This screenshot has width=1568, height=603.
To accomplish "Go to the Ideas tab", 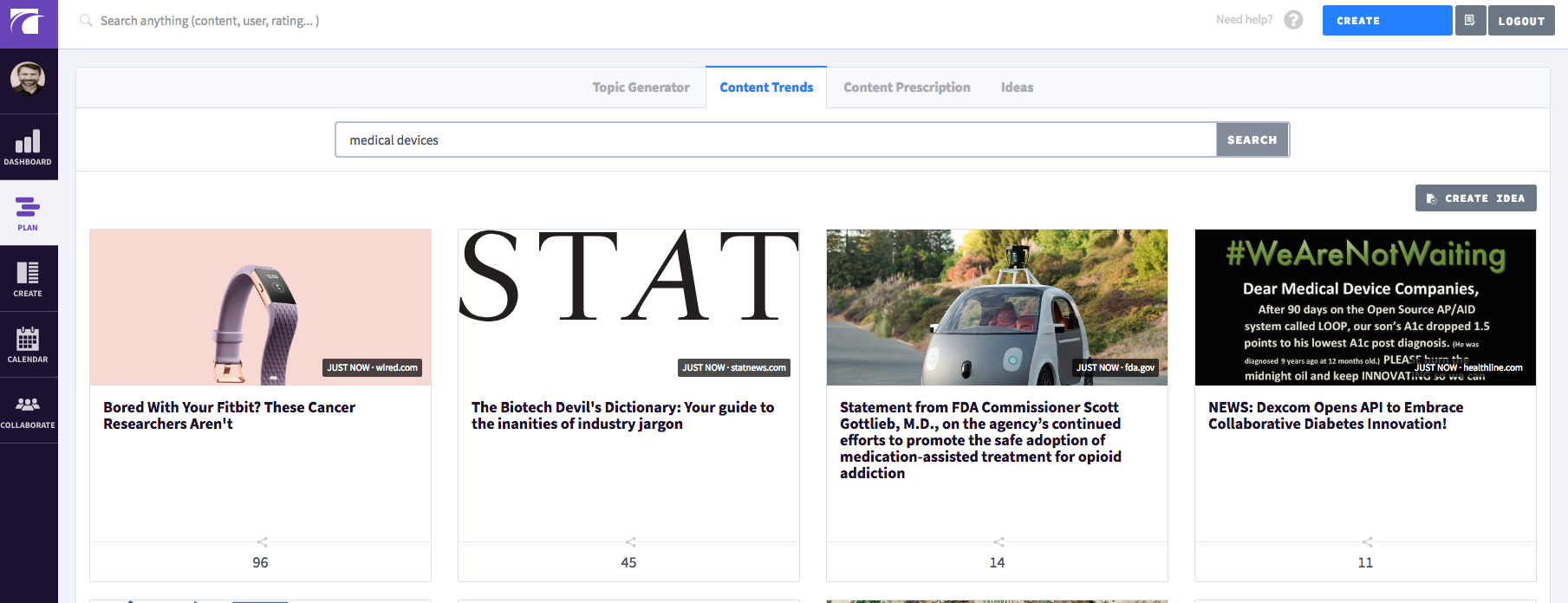I will point(1017,88).
